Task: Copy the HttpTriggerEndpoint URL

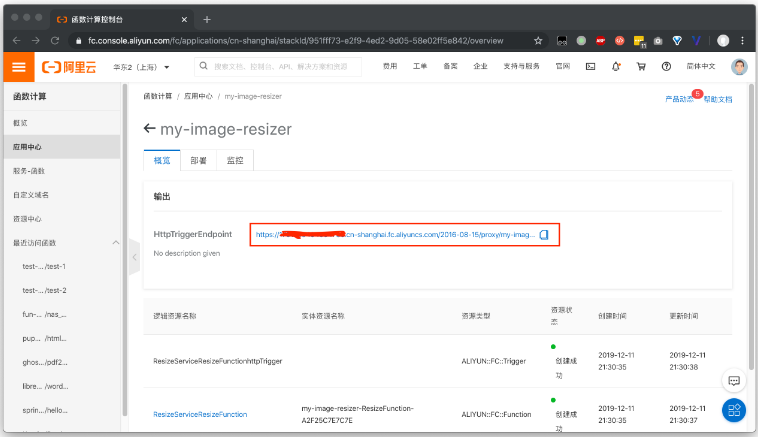Action: pyautogui.click(x=544, y=234)
